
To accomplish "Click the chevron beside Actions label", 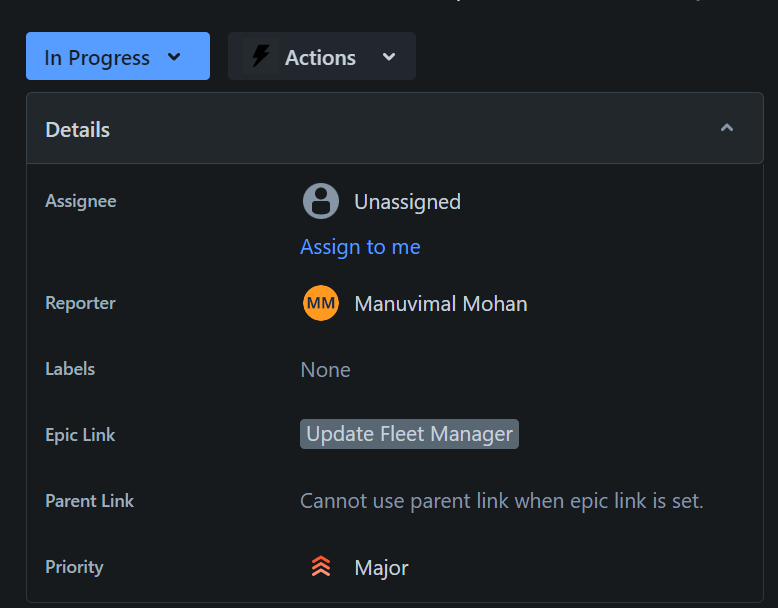I will click(389, 57).
